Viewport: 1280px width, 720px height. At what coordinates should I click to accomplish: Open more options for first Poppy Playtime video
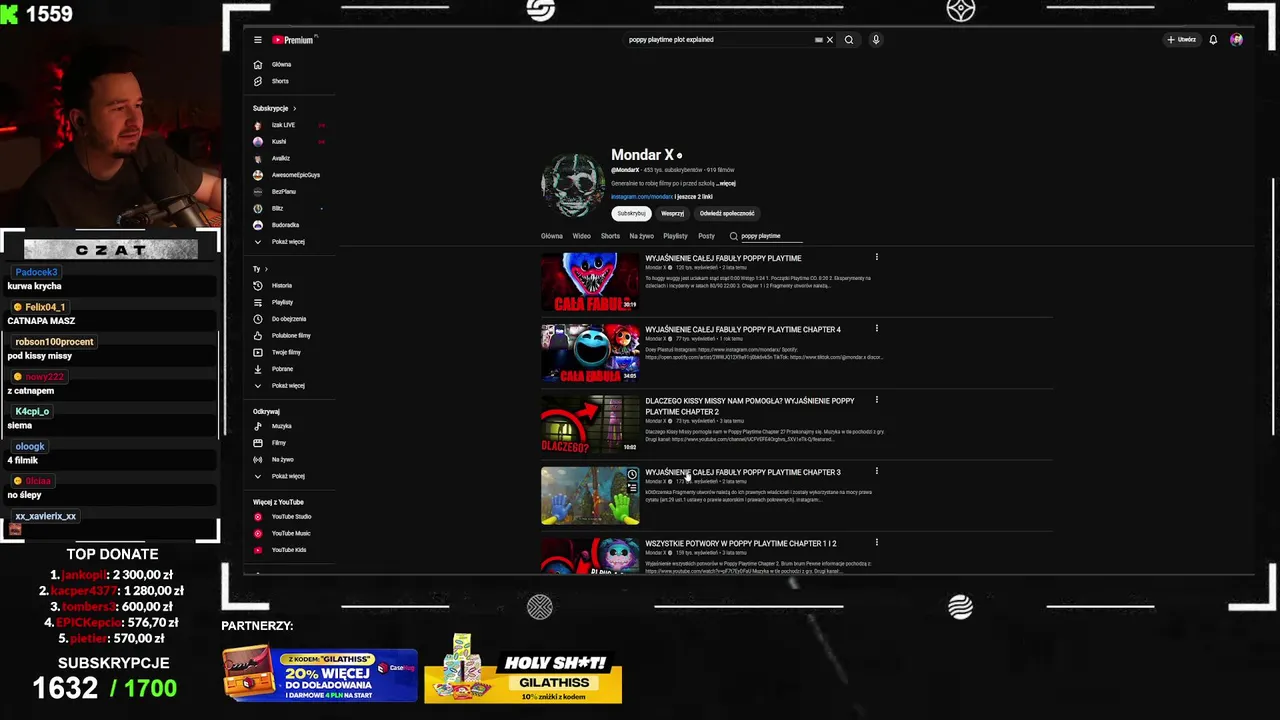pyautogui.click(x=877, y=257)
